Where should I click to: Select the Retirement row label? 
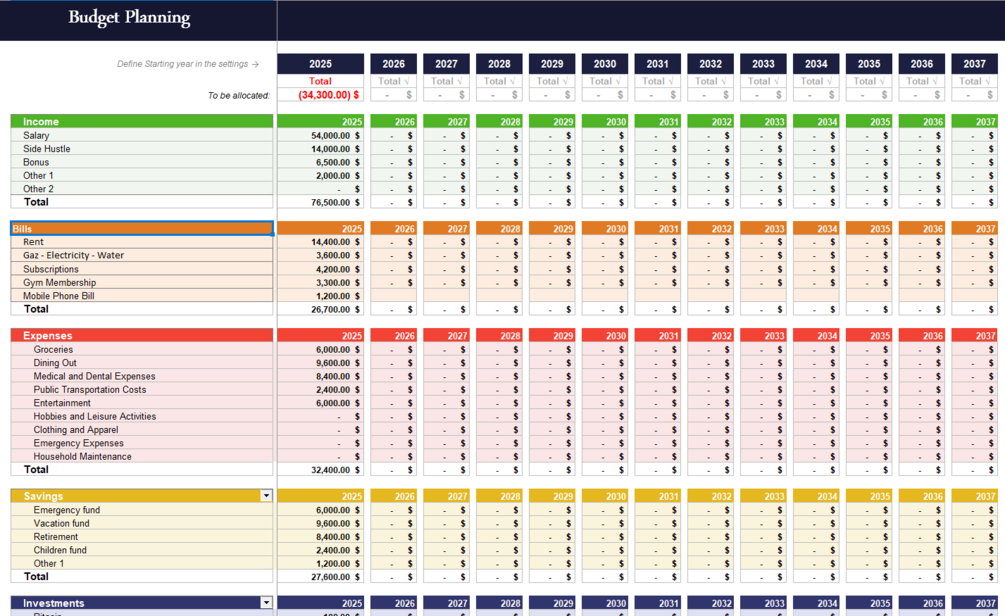click(56, 537)
